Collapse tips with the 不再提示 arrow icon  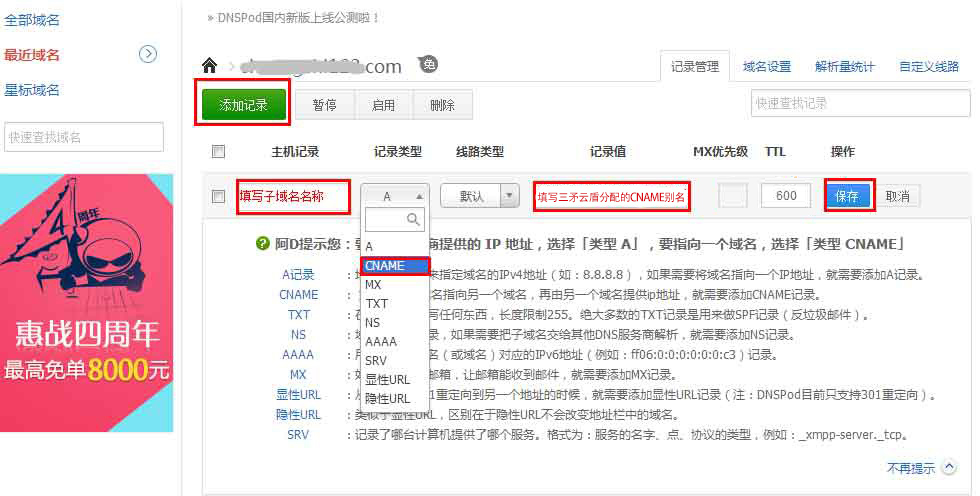(949, 467)
